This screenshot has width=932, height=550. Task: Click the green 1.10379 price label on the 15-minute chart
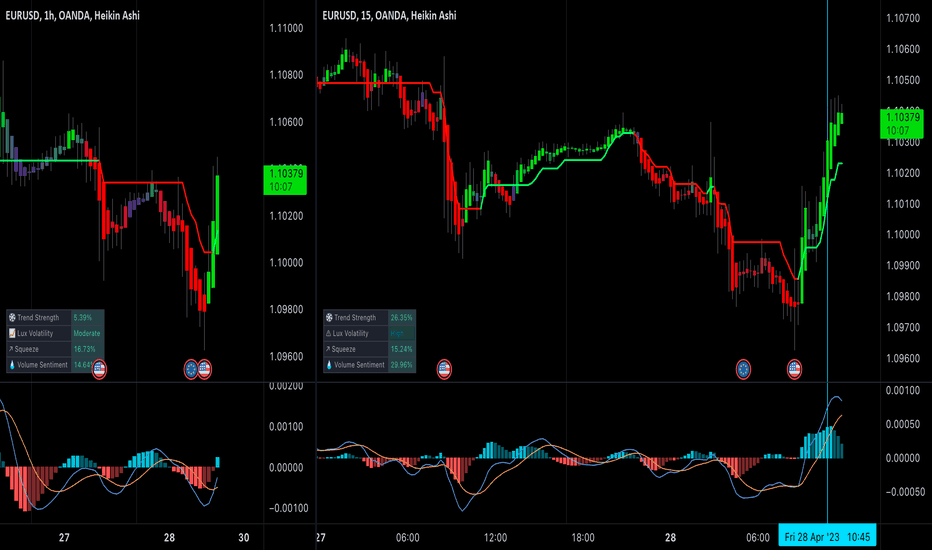coord(902,124)
